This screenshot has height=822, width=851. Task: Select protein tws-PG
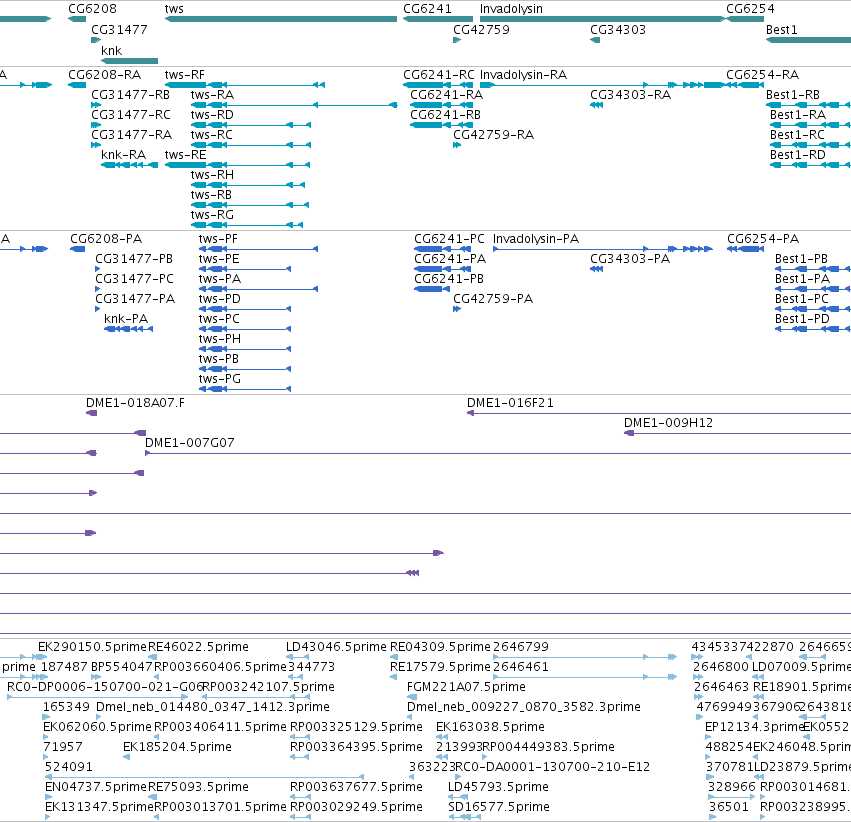coord(245,388)
